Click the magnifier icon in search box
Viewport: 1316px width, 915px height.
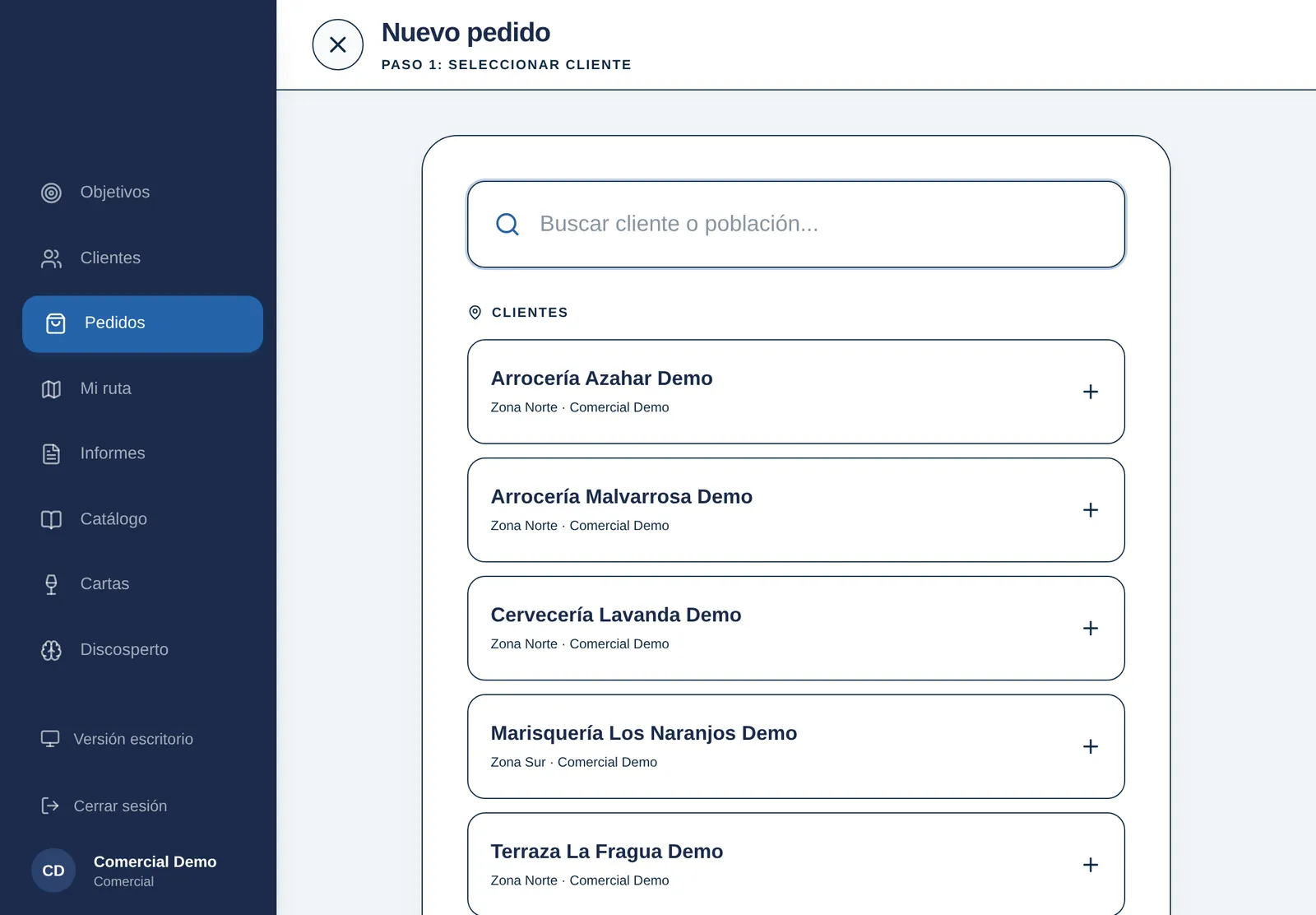click(507, 224)
